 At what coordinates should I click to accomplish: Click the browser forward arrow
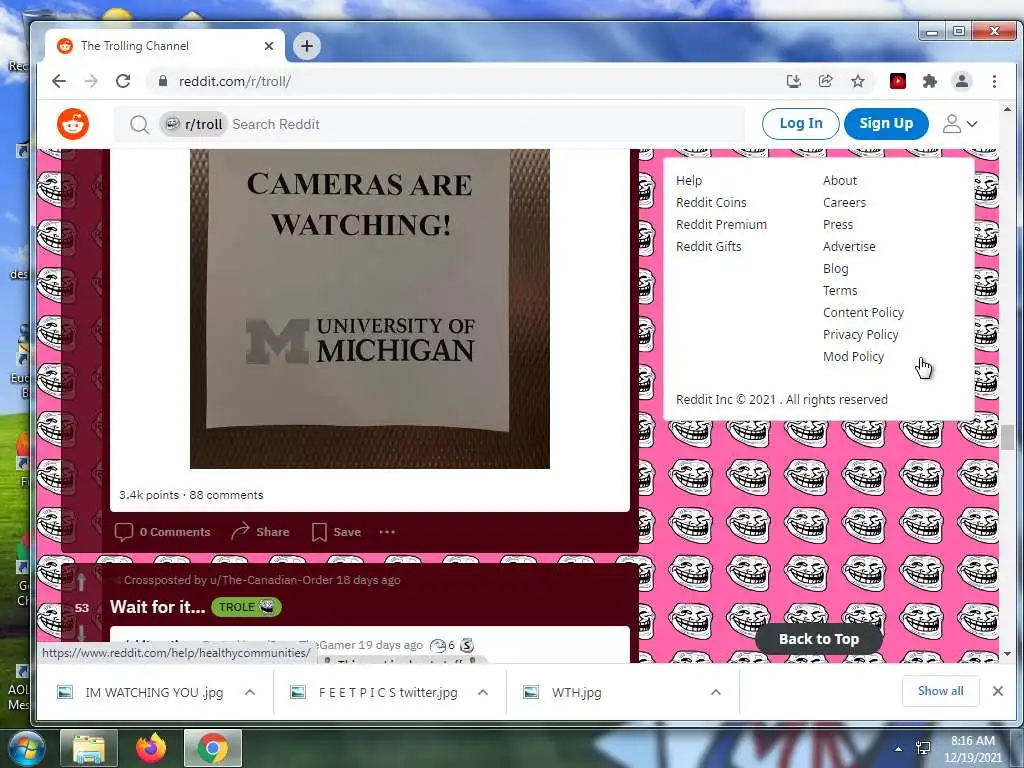click(91, 81)
